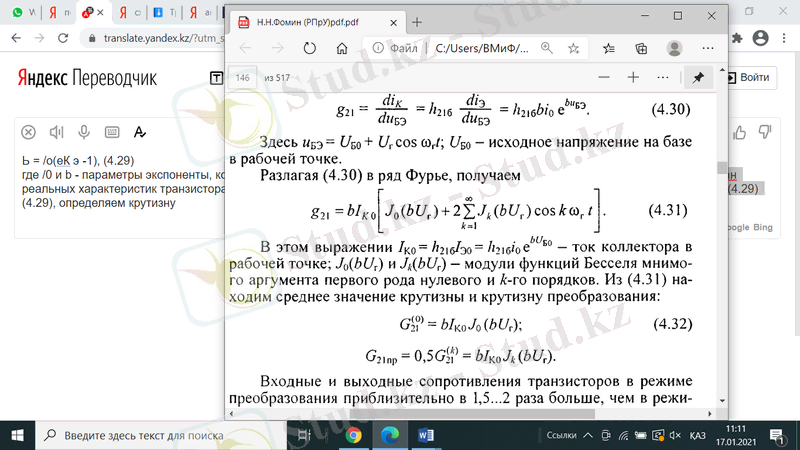Click the Войти login button
Viewport: 800px width, 450px height.
pyautogui.click(x=748, y=78)
